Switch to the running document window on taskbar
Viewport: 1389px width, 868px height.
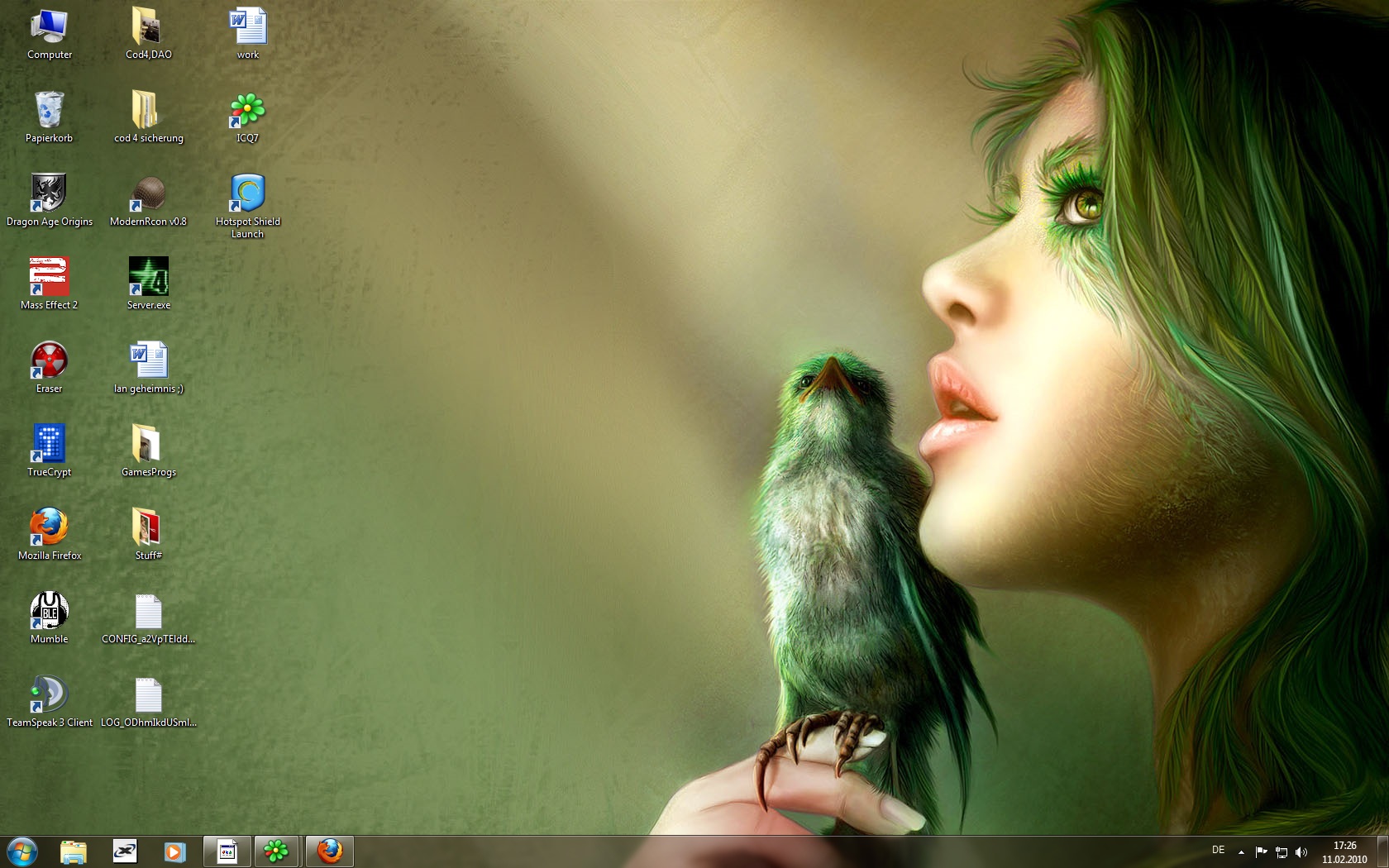click(x=227, y=851)
